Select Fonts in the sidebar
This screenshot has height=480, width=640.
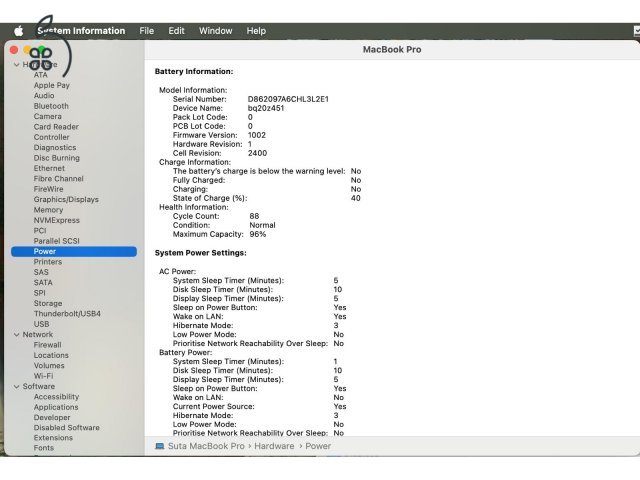[43, 448]
